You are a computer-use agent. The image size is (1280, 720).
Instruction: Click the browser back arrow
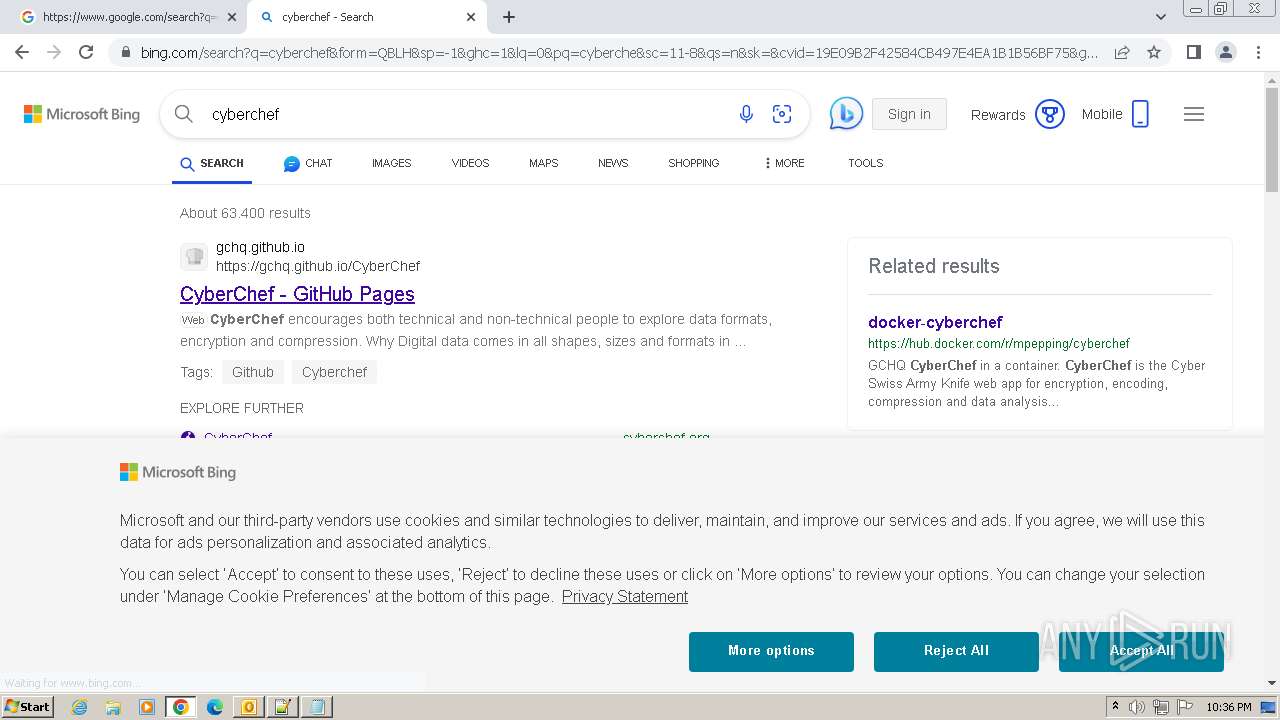[x=22, y=52]
